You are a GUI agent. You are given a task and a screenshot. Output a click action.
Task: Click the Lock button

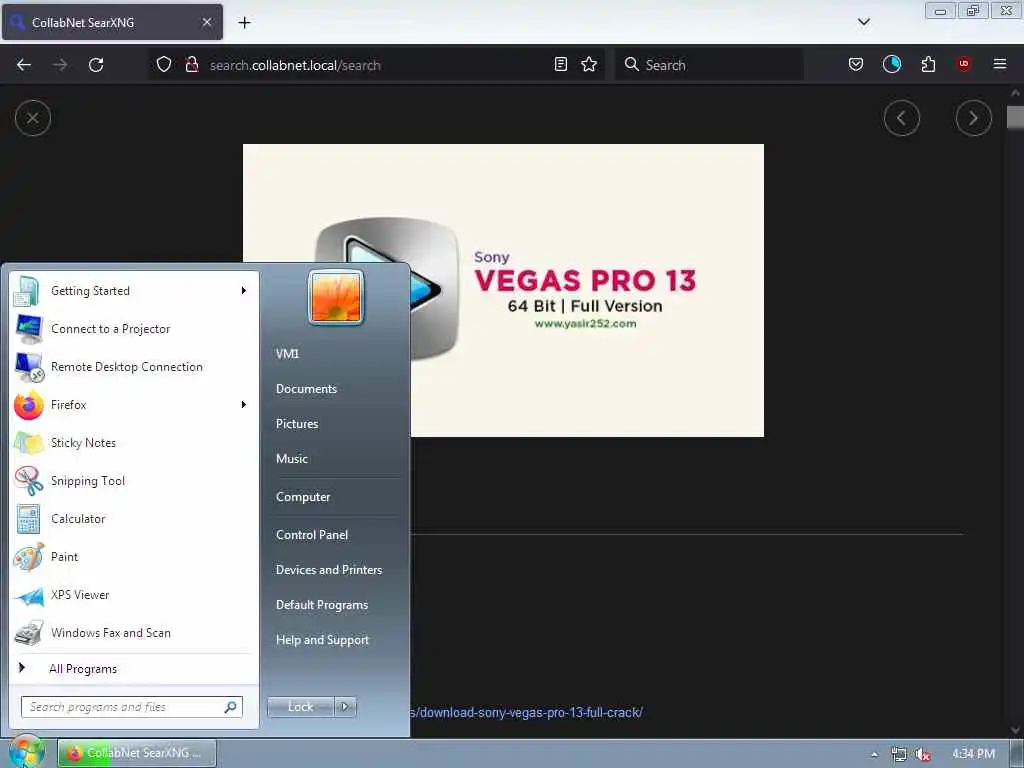(x=301, y=707)
